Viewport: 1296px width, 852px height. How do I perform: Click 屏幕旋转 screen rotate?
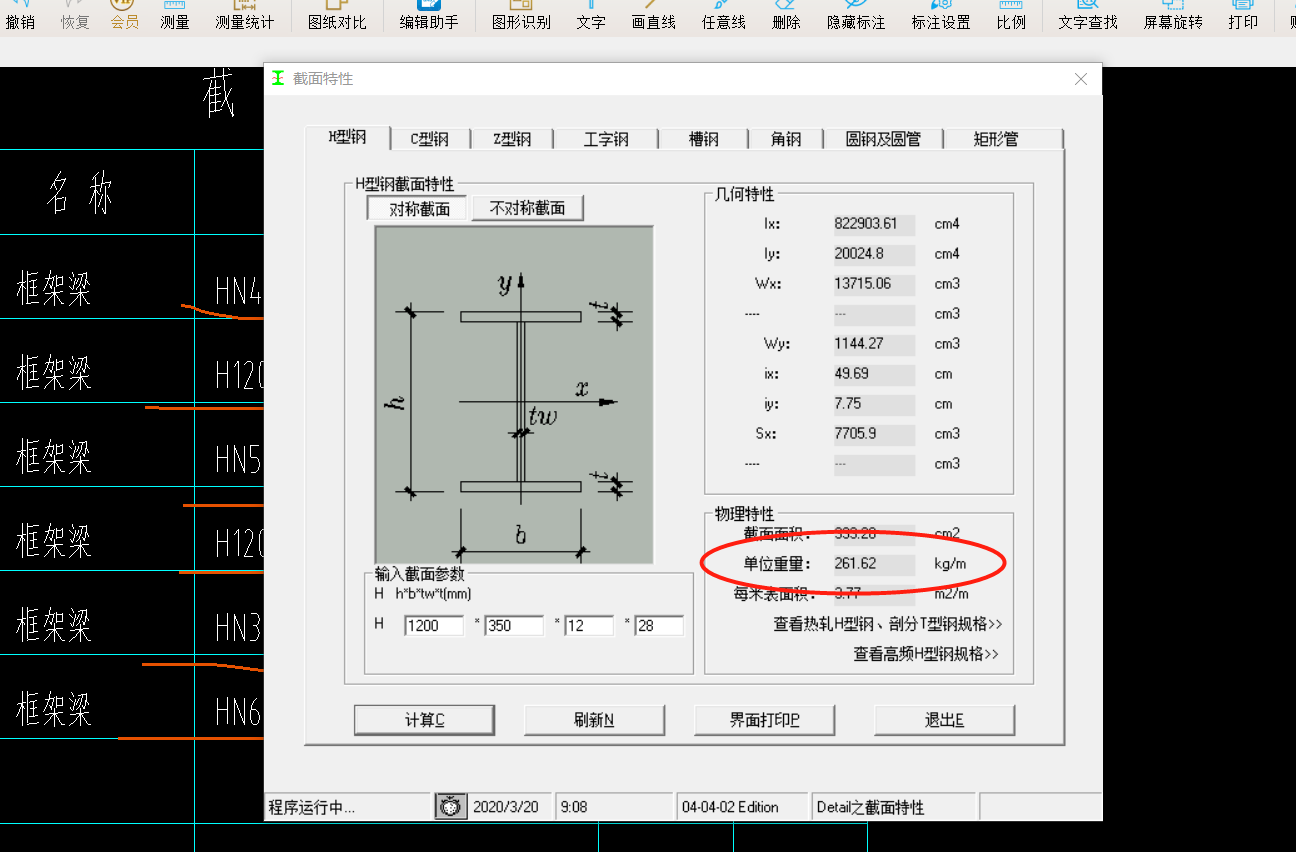(1173, 16)
